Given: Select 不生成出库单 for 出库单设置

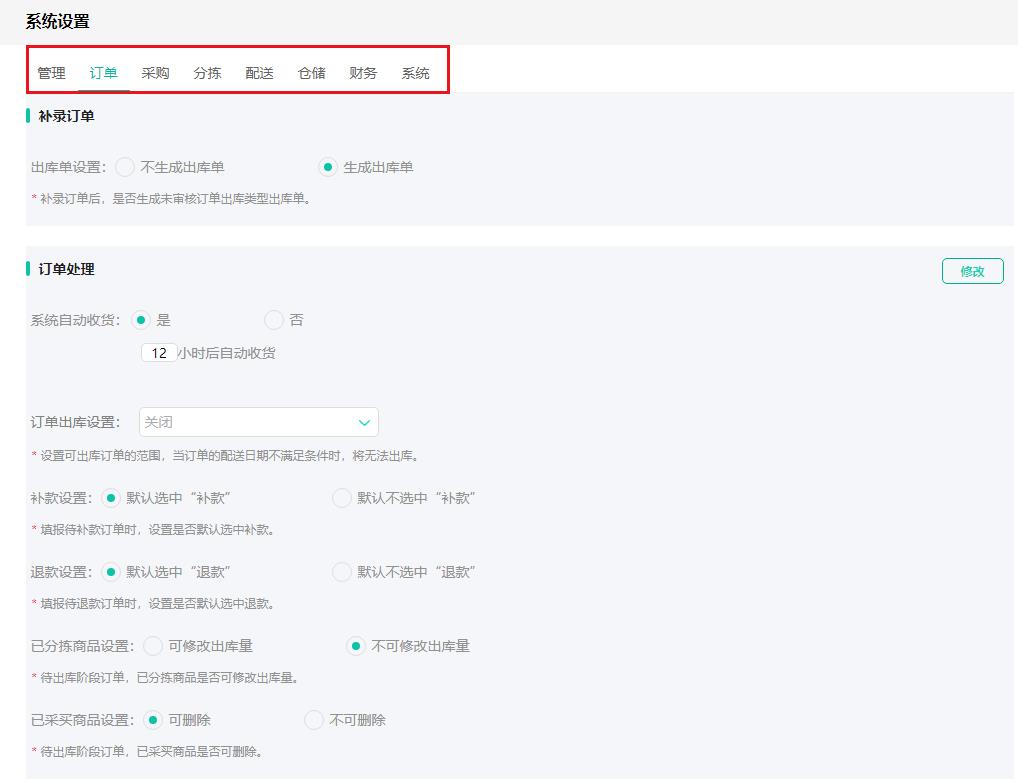Looking at the screenshot, I should (x=125, y=166).
